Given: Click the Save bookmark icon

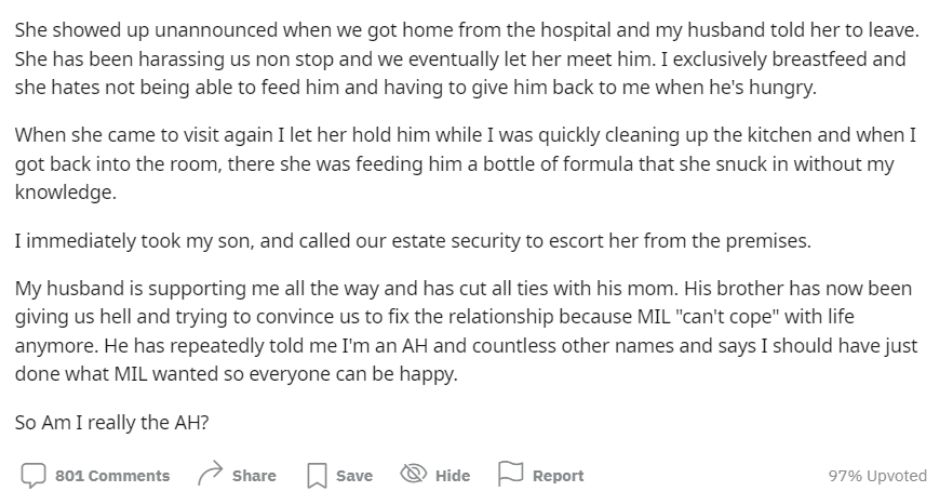Looking at the screenshot, I should tap(317, 476).
